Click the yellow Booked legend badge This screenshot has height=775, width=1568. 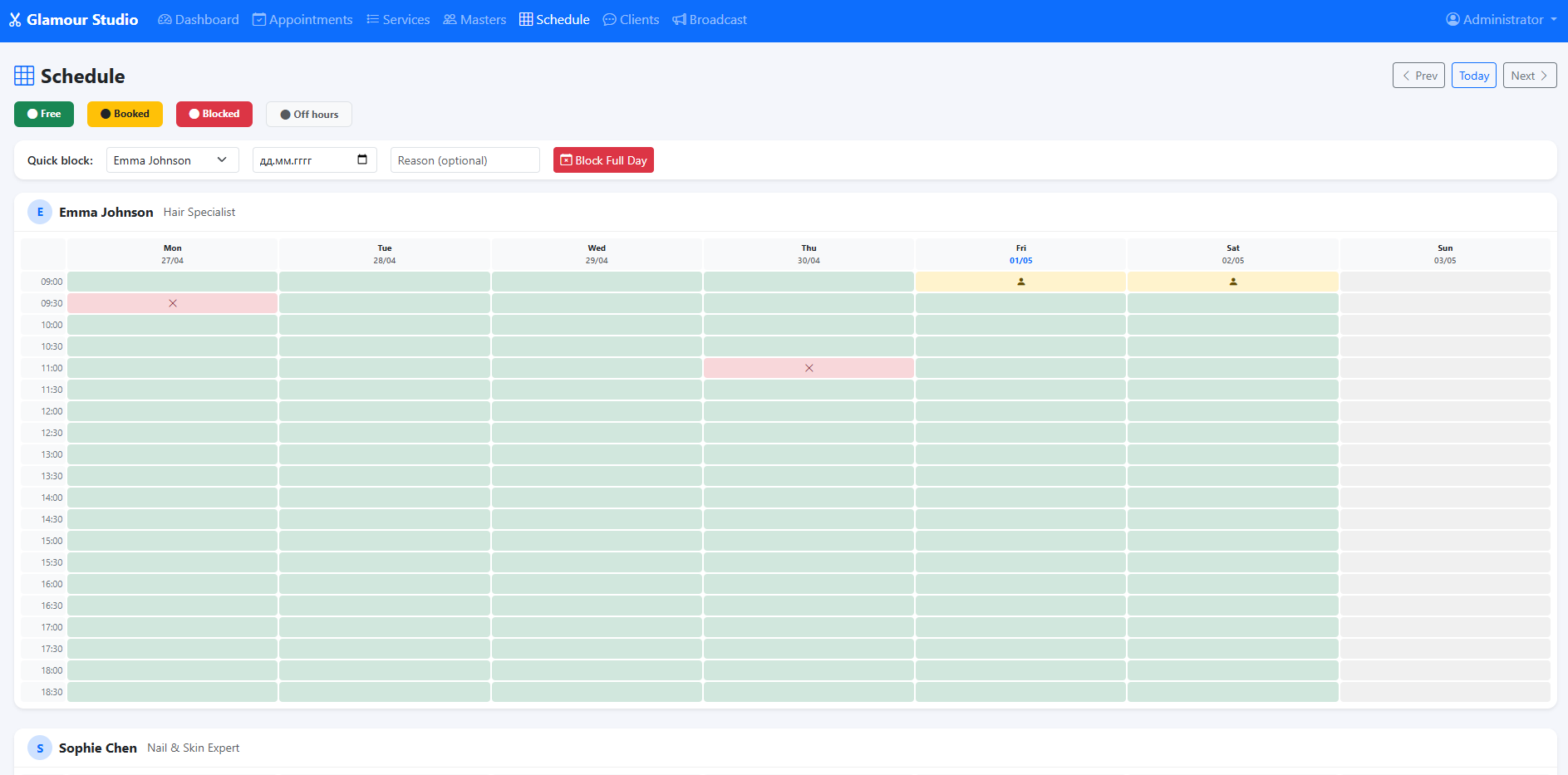tap(125, 114)
